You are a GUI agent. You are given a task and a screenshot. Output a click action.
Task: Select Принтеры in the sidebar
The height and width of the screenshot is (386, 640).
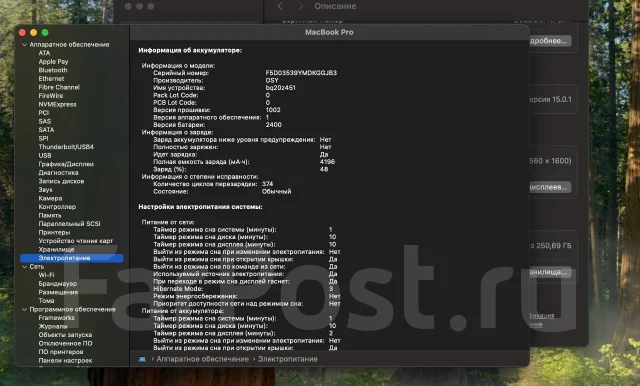pos(54,232)
